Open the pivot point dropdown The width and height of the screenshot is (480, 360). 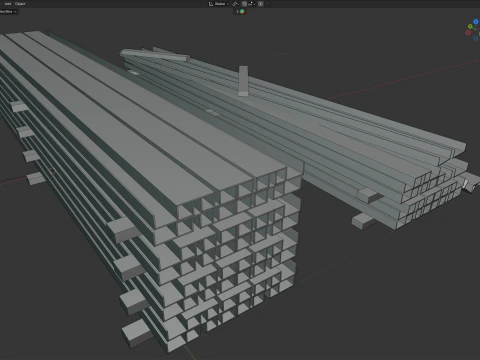236,4
